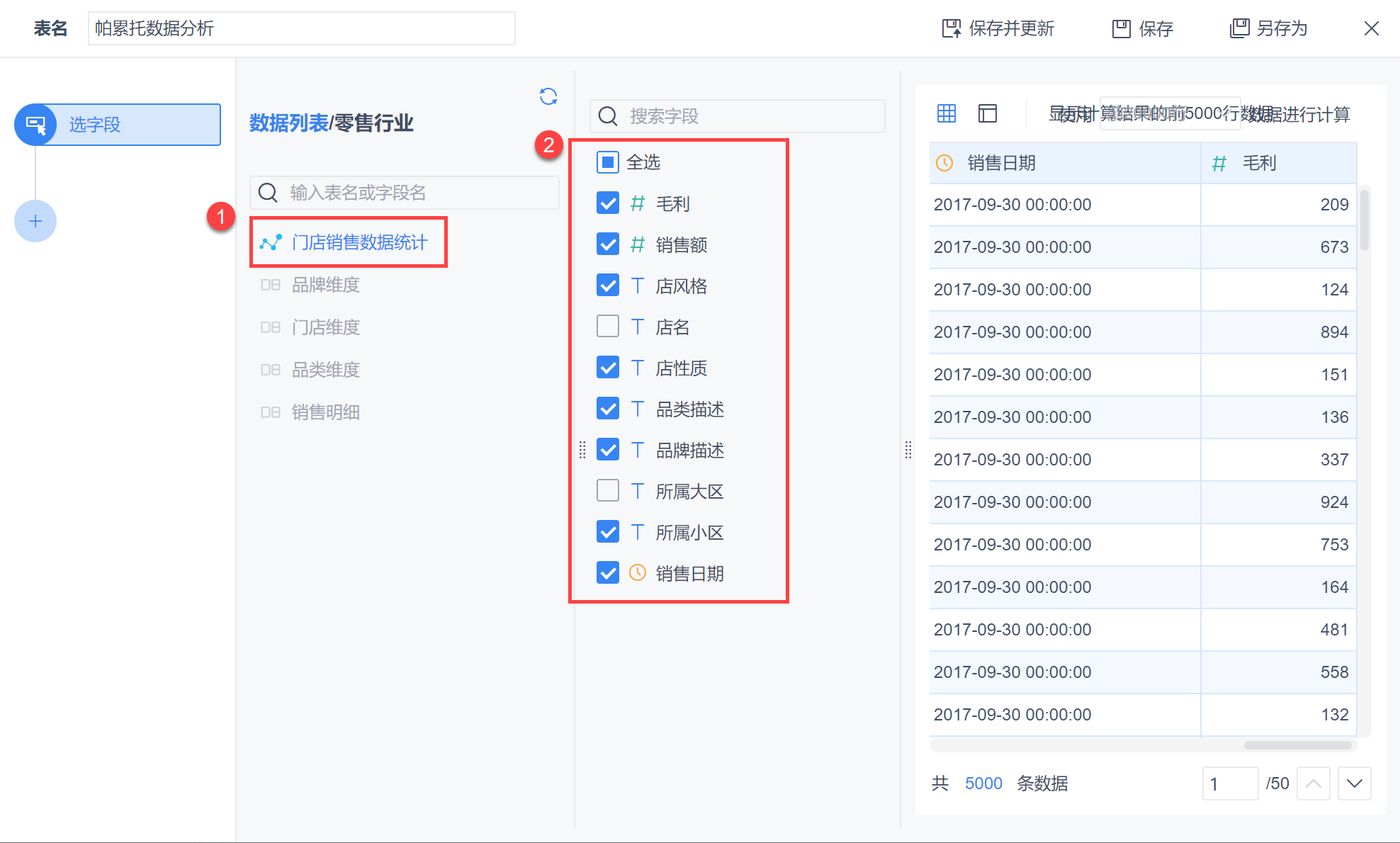Click the 数据列表 breadcrumb link
This screenshot has height=843, width=1400.
[288, 123]
